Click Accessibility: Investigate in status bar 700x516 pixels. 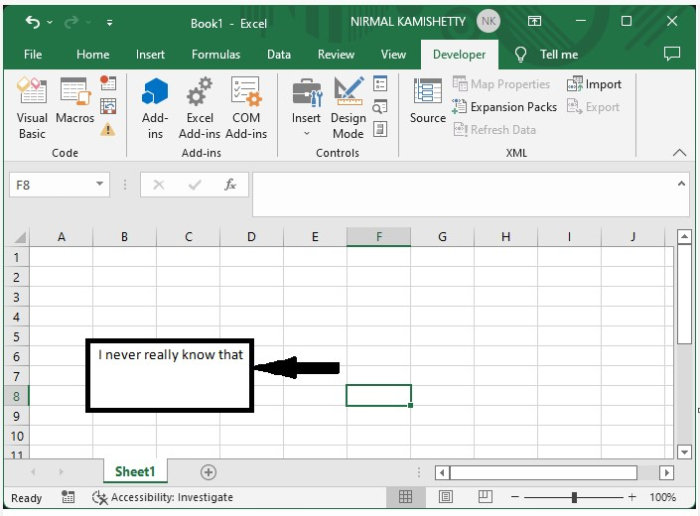(x=162, y=497)
